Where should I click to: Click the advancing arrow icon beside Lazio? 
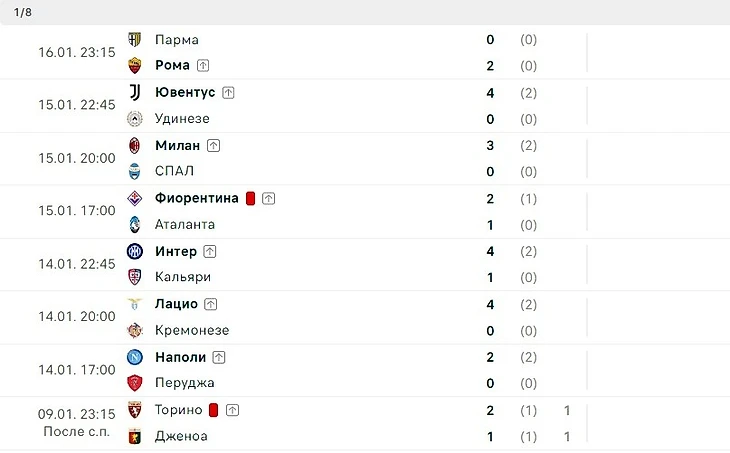210,304
